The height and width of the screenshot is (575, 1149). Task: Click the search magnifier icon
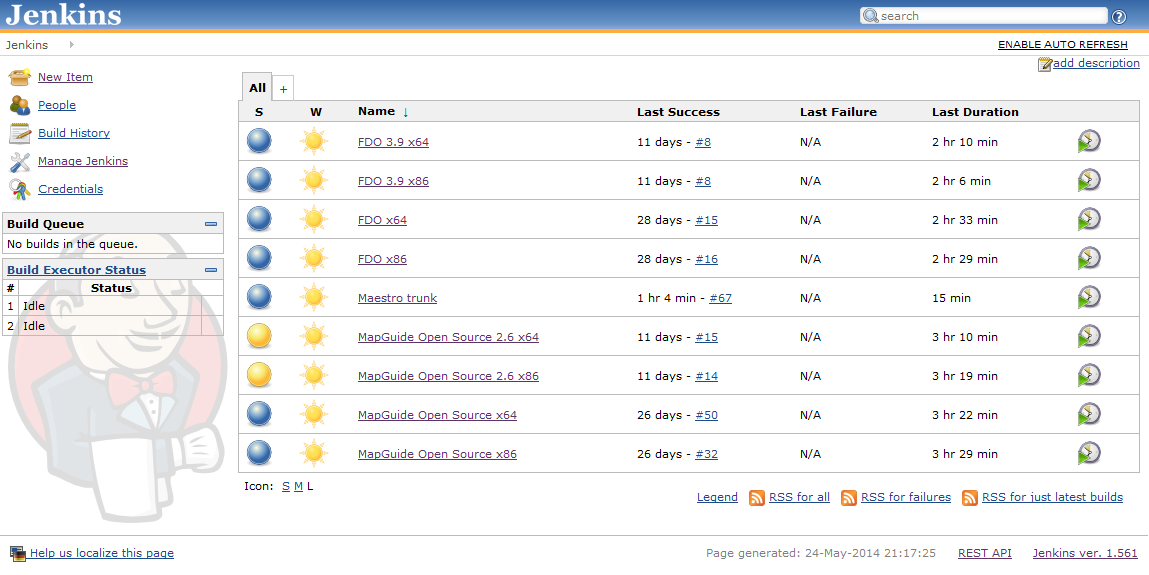[871, 15]
